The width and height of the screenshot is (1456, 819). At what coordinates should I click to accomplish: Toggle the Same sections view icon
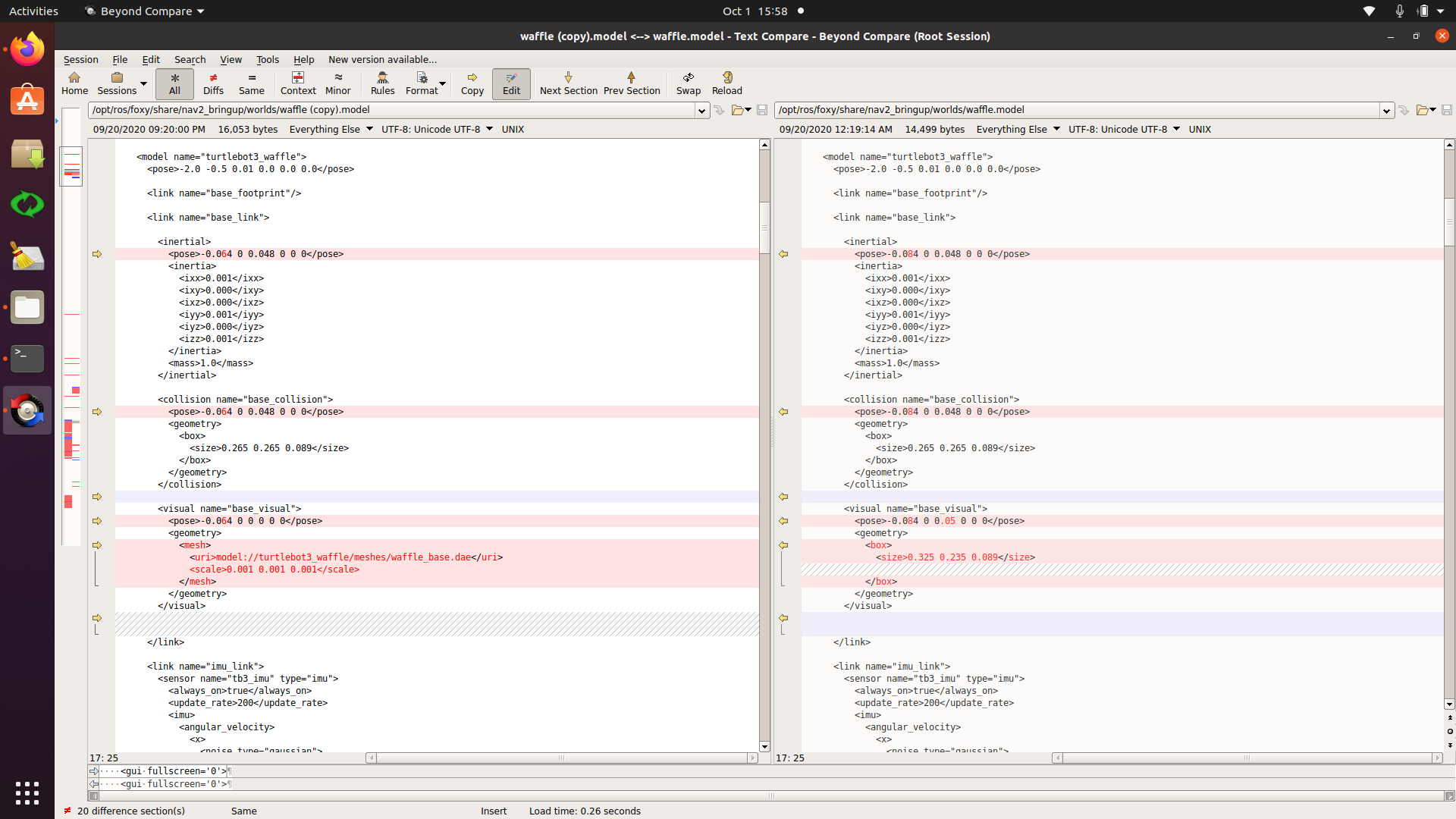click(250, 82)
